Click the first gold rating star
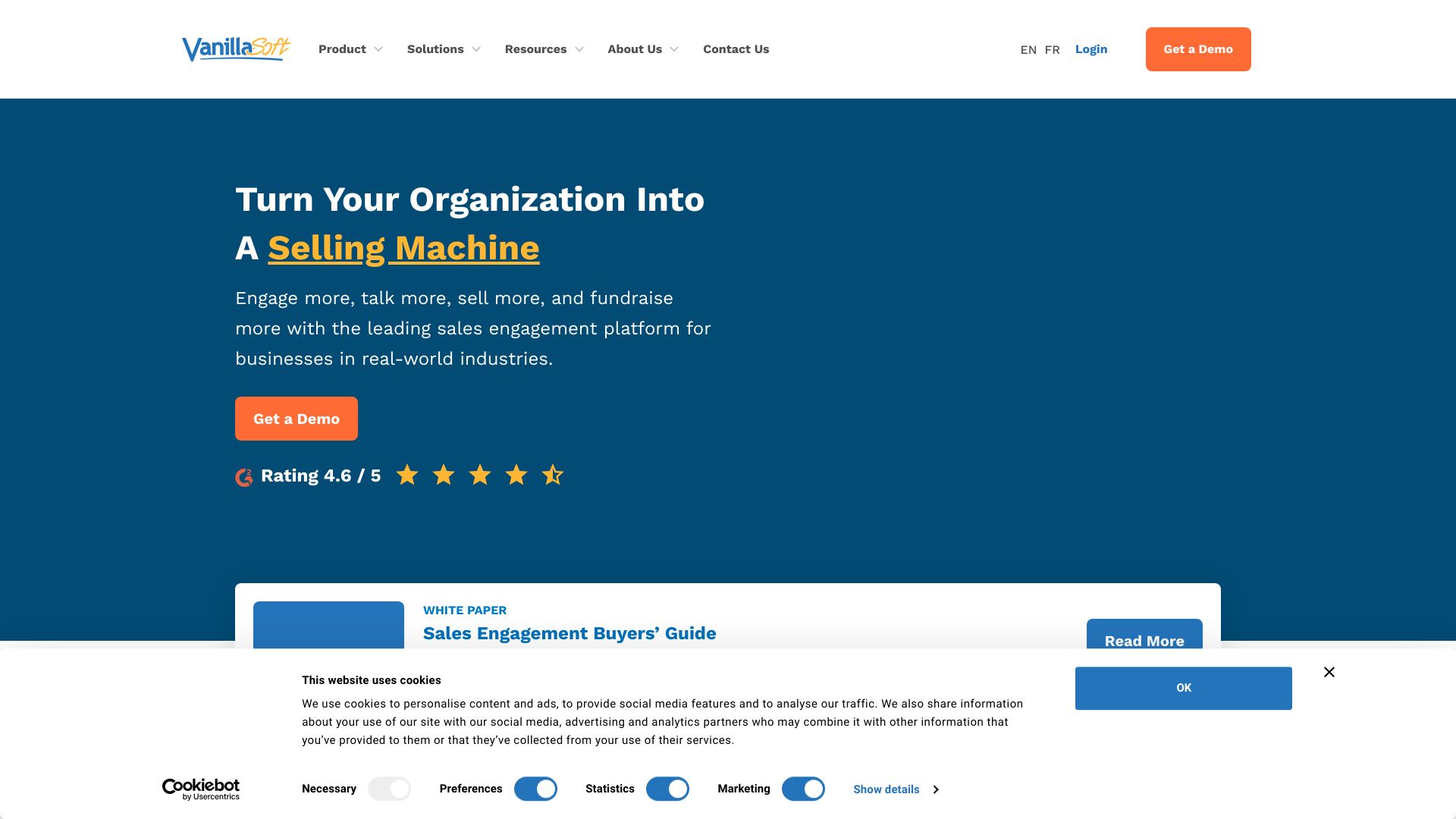 (x=407, y=475)
